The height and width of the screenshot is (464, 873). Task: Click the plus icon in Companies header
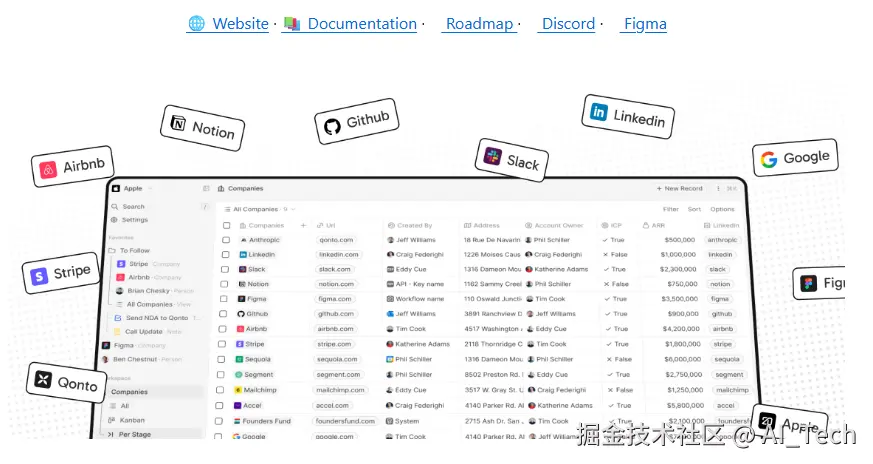303,226
